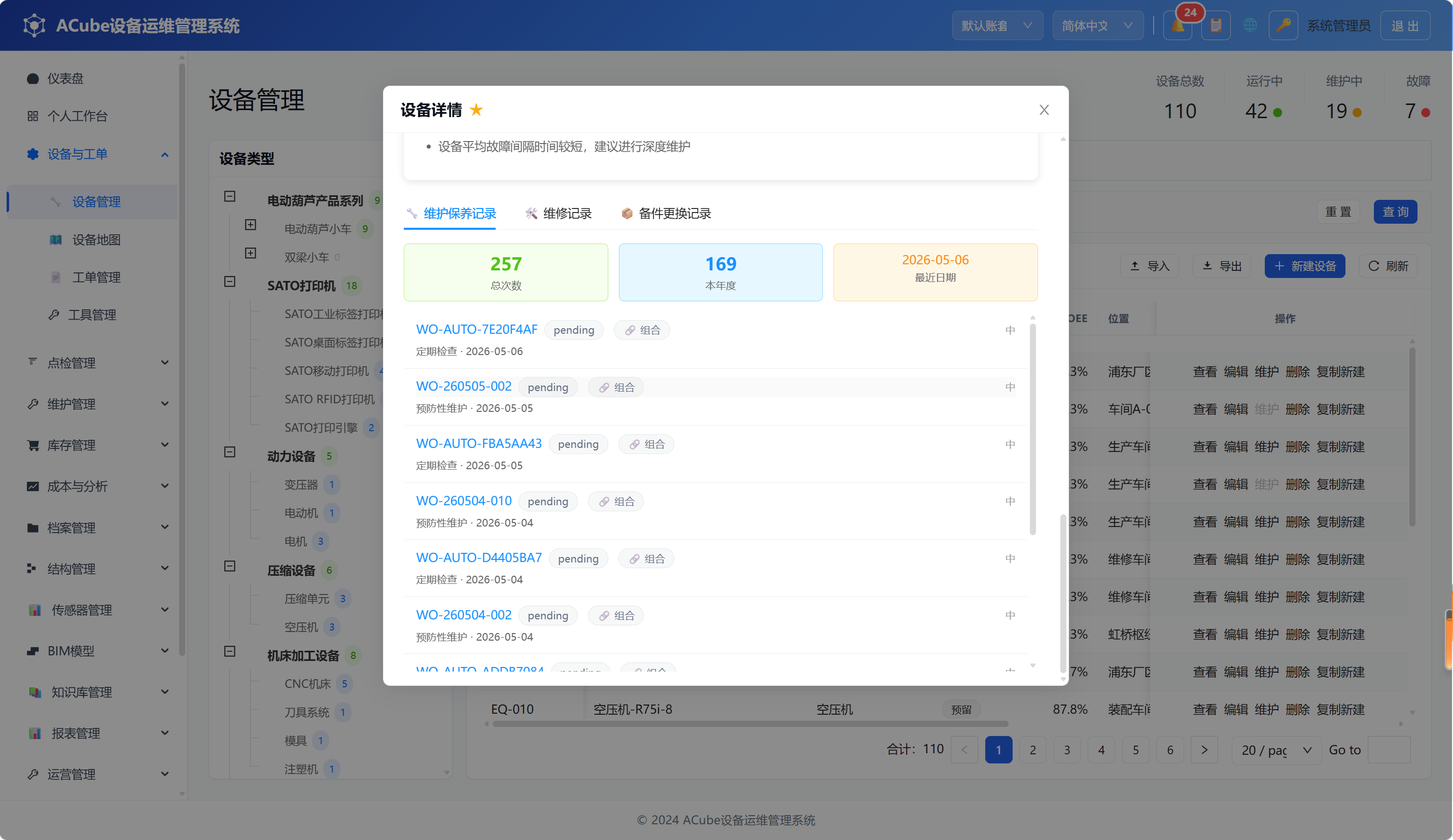1453x840 pixels.
Task: Switch to the 维修记录 tab
Action: (558, 214)
